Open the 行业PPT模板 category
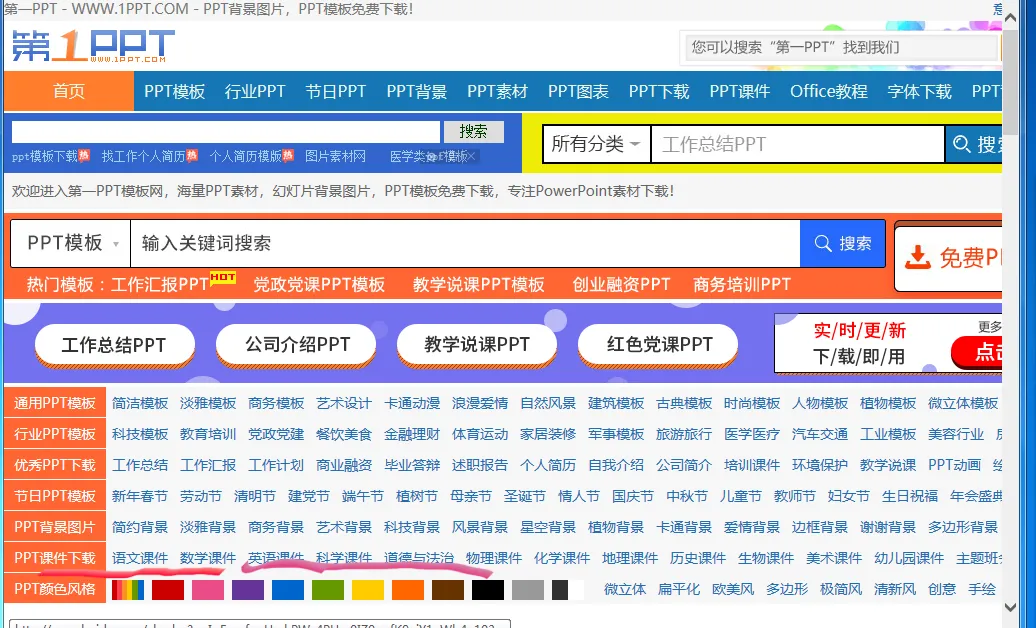The width and height of the screenshot is (1036, 628). pos(55,434)
